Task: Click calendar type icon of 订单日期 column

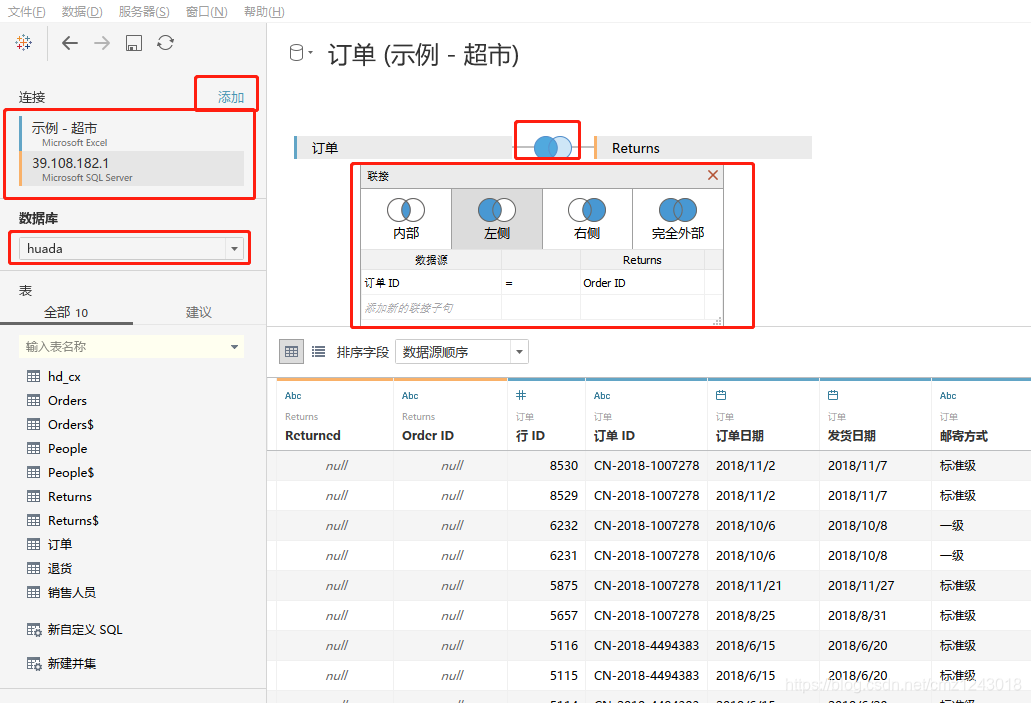Action: (x=721, y=395)
